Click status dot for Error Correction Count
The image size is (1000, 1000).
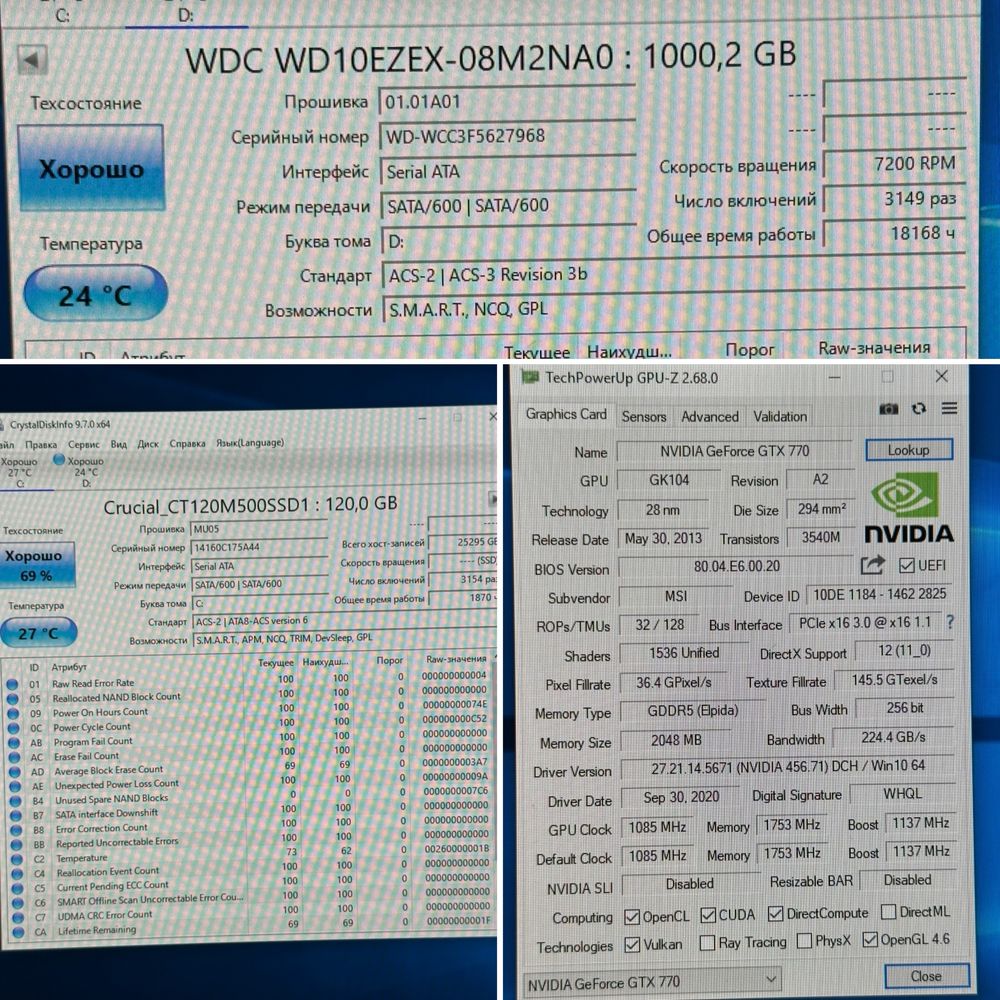coord(16,830)
